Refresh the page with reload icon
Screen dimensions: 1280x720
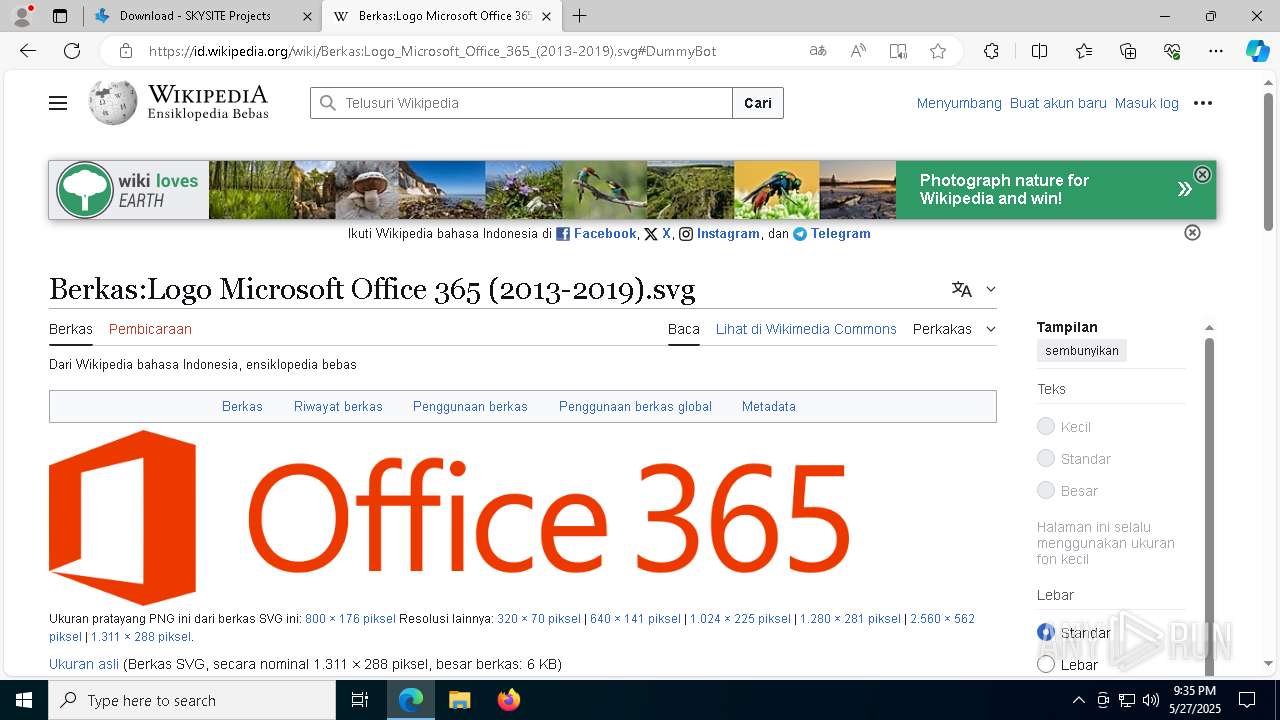(x=72, y=51)
